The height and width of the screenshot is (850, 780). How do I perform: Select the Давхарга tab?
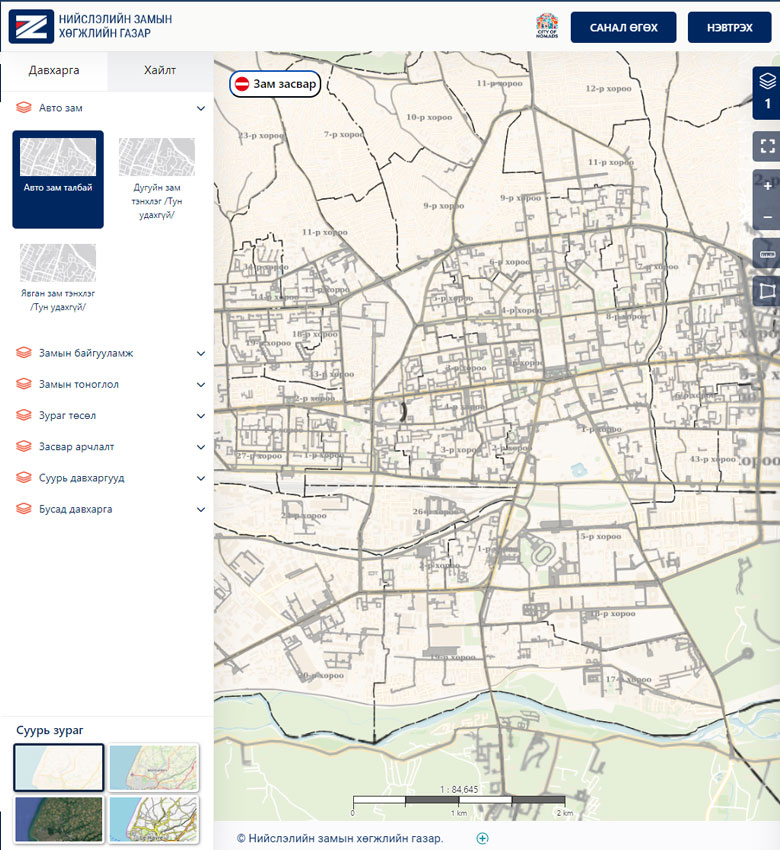pos(54,70)
